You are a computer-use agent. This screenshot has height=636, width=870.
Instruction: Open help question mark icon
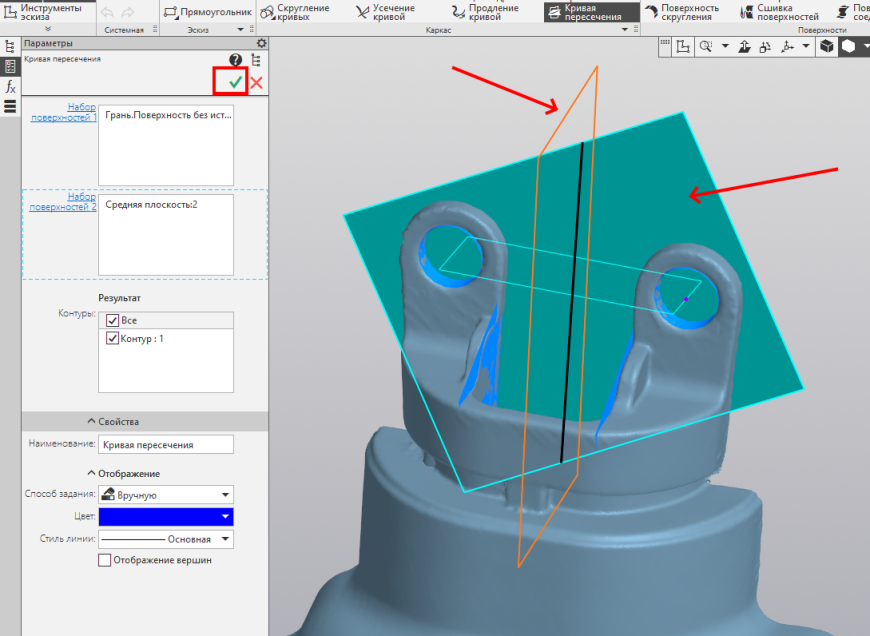point(235,60)
